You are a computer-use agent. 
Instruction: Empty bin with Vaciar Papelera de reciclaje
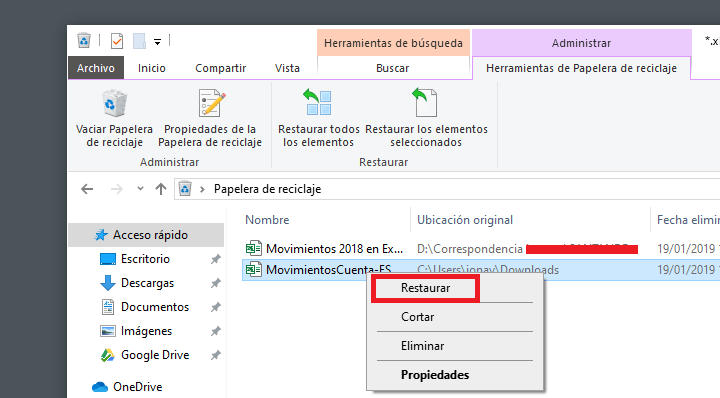[x=114, y=118]
